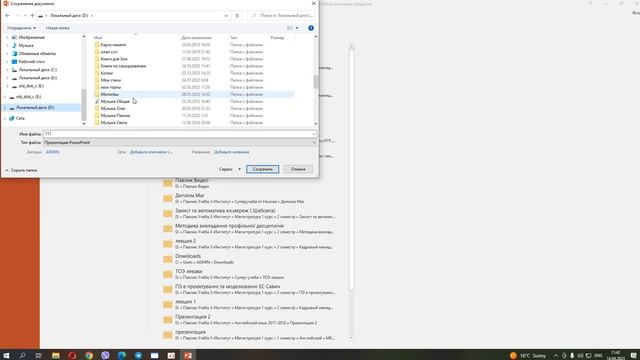Open File Explorer from the taskbar
The height and width of the screenshot is (360, 640).
[x=56, y=355]
